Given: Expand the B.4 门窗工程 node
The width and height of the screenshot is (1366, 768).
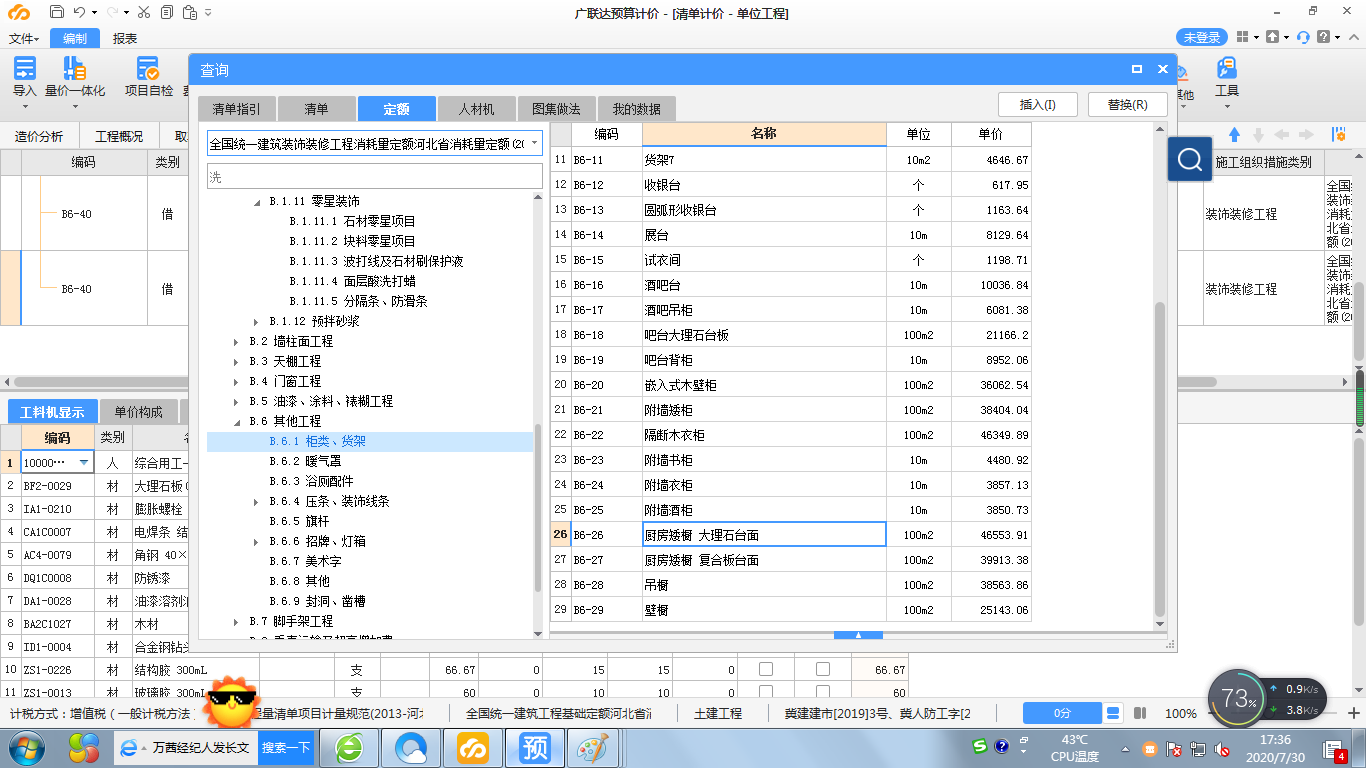Looking at the screenshot, I should pyautogui.click(x=237, y=381).
